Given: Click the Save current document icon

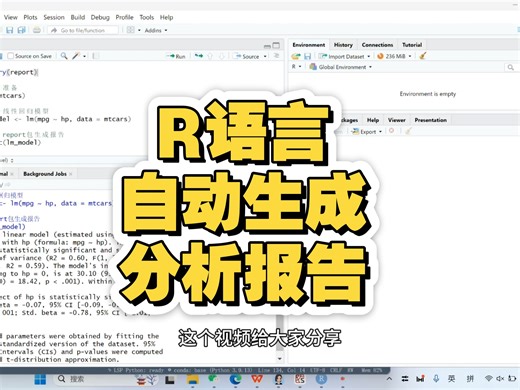Looking at the screenshot, I should 10,30.
